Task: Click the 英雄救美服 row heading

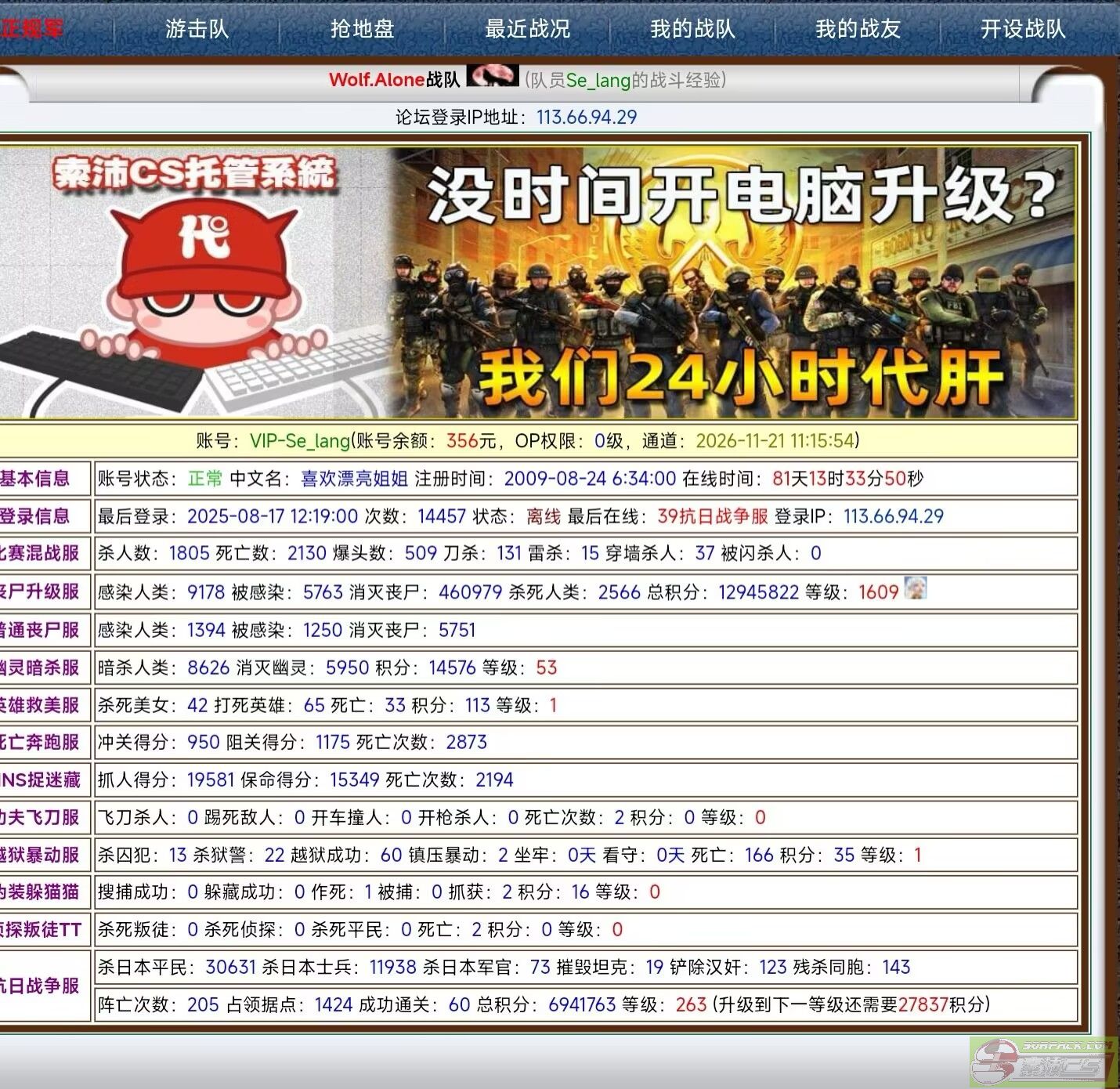Action: click(41, 705)
